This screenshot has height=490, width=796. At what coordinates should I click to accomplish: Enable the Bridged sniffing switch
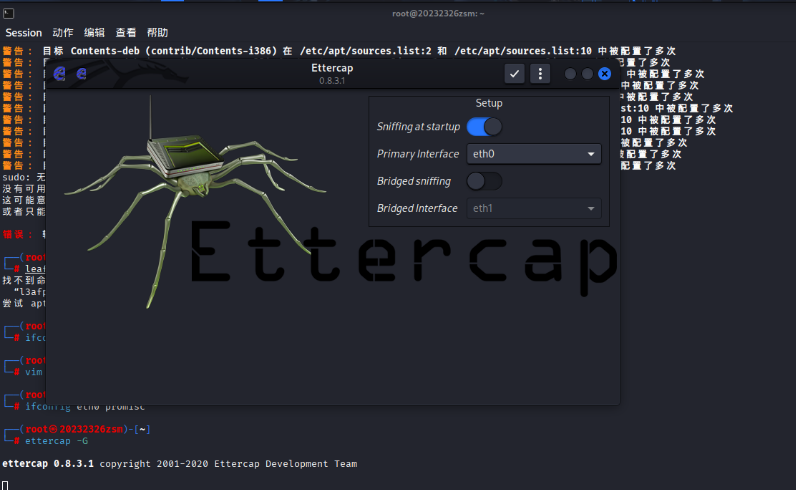click(484, 181)
